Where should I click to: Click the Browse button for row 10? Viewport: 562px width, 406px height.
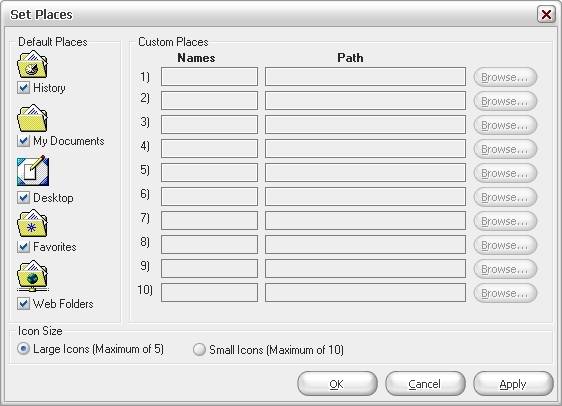click(x=505, y=293)
